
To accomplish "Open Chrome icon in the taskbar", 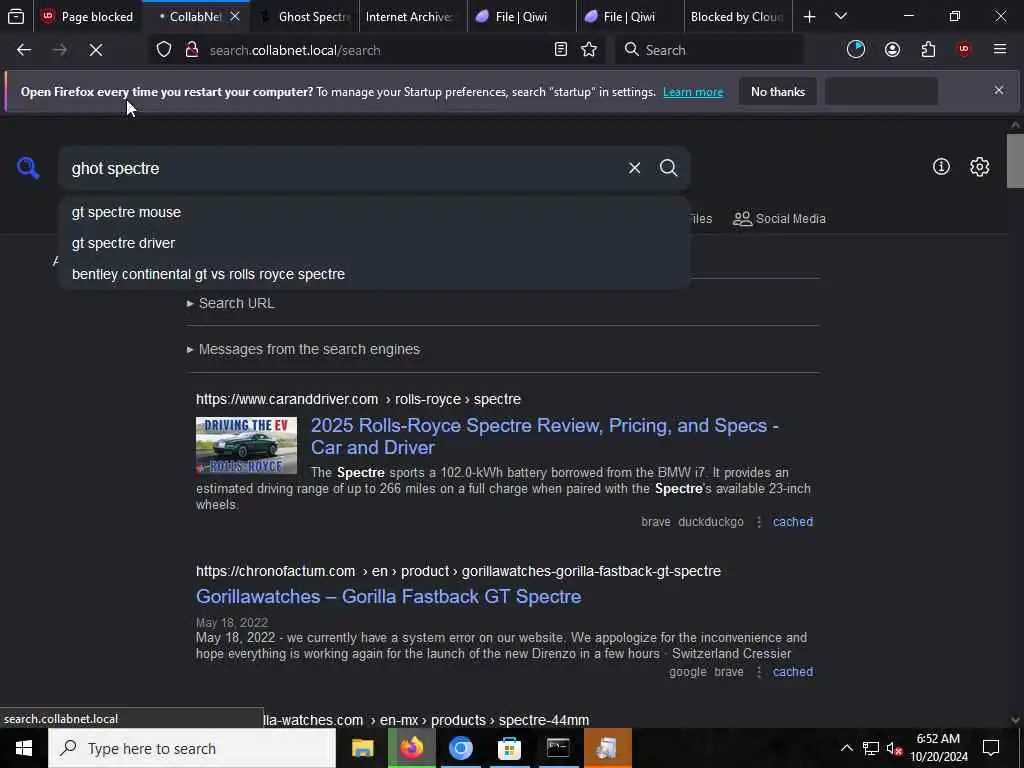I will [460, 748].
